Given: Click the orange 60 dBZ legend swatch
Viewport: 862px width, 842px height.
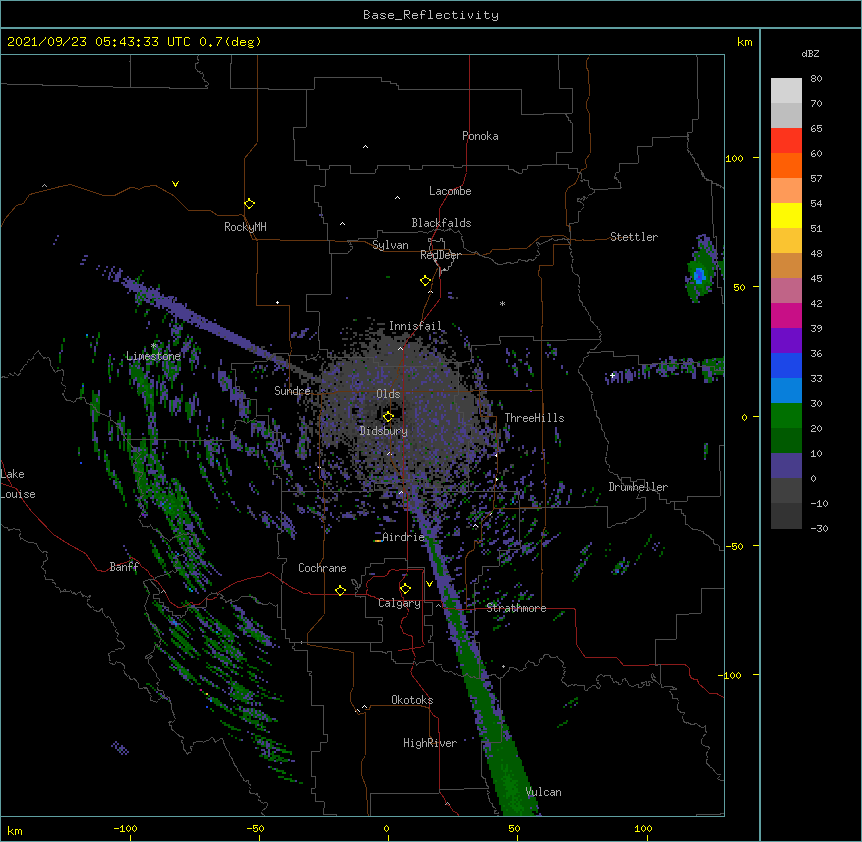Looking at the screenshot, I should click(x=786, y=165).
